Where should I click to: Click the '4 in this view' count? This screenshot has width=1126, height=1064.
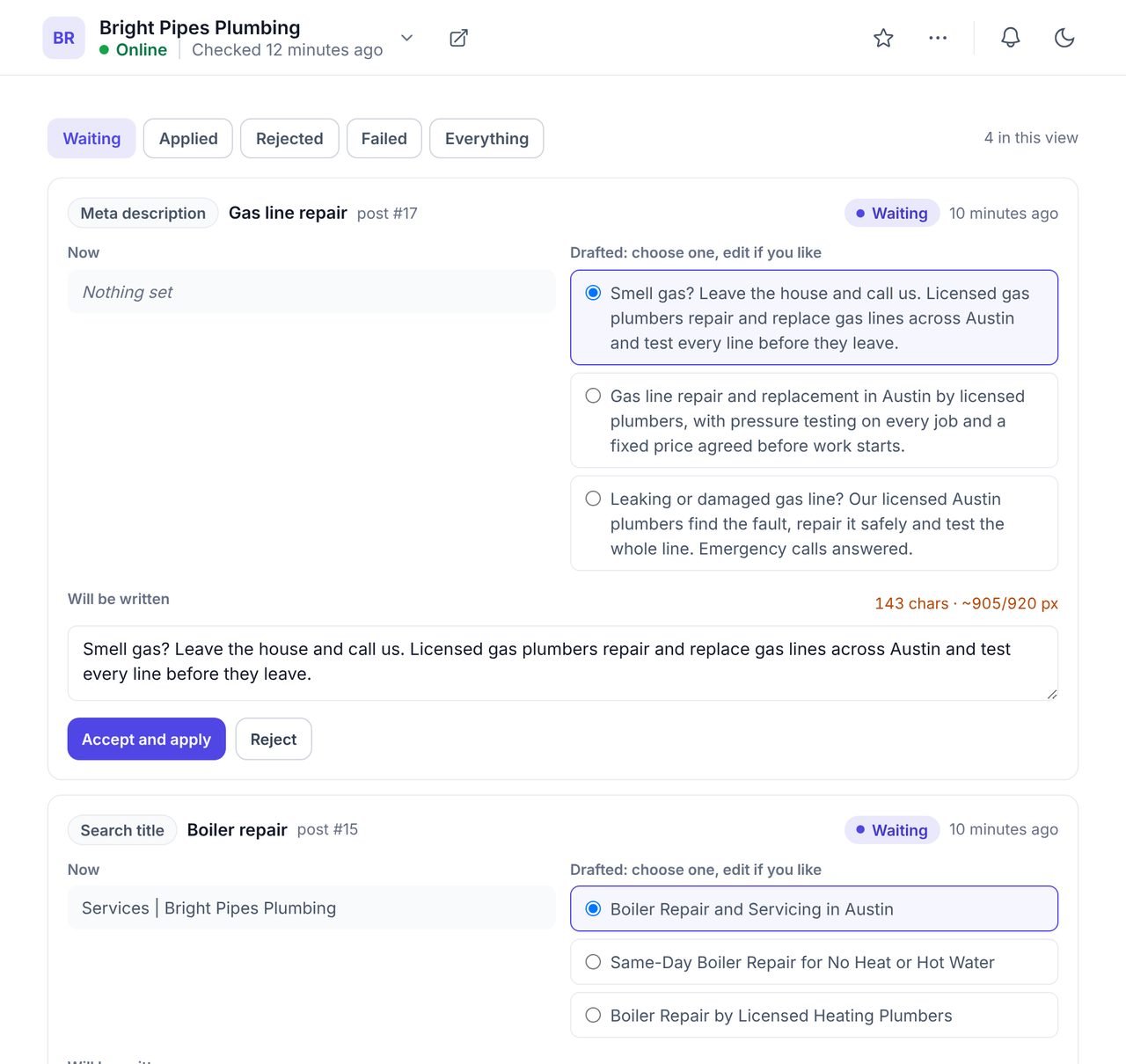pyautogui.click(x=1031, y=137)
